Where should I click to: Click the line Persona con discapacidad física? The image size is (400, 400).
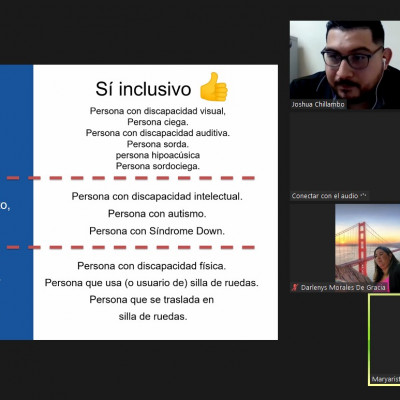pyautogui.click(x=152, y=266)
